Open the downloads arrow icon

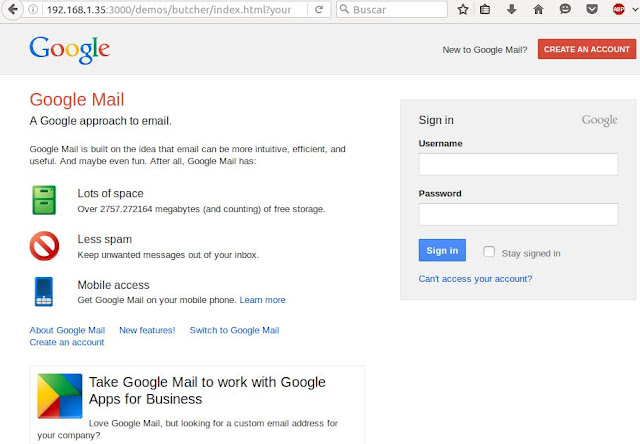511,9
